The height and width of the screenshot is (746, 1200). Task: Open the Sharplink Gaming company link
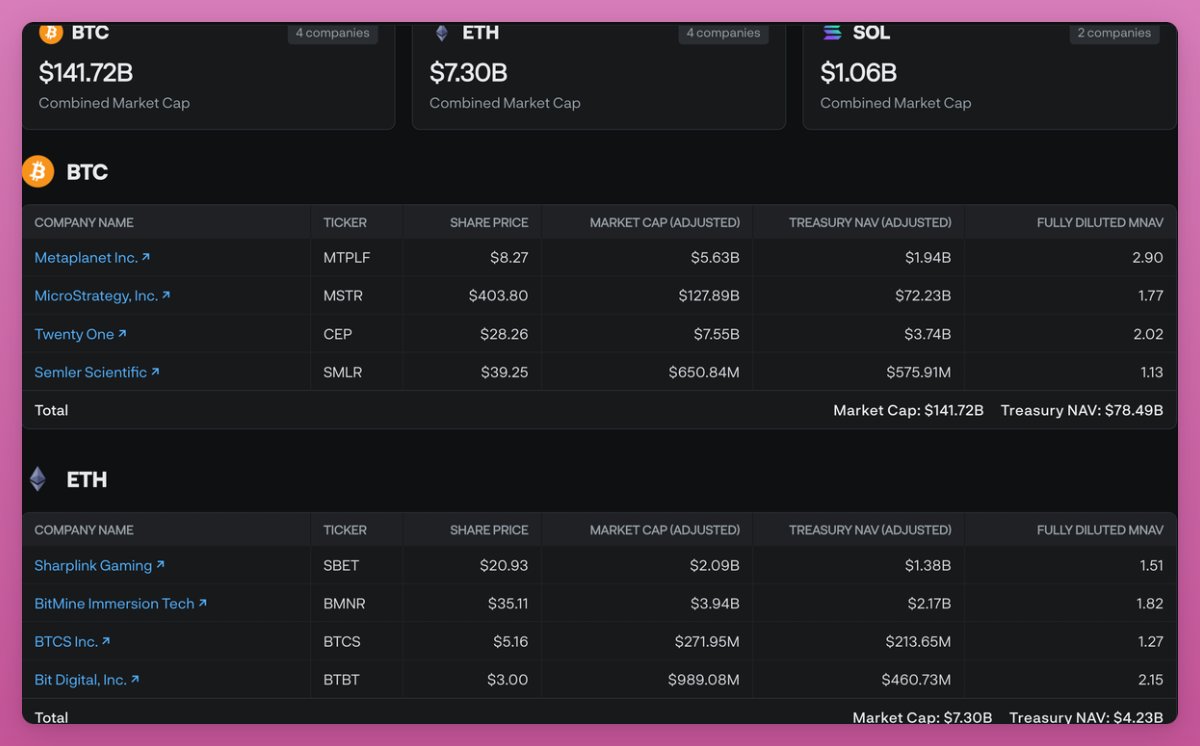(99, 566)
